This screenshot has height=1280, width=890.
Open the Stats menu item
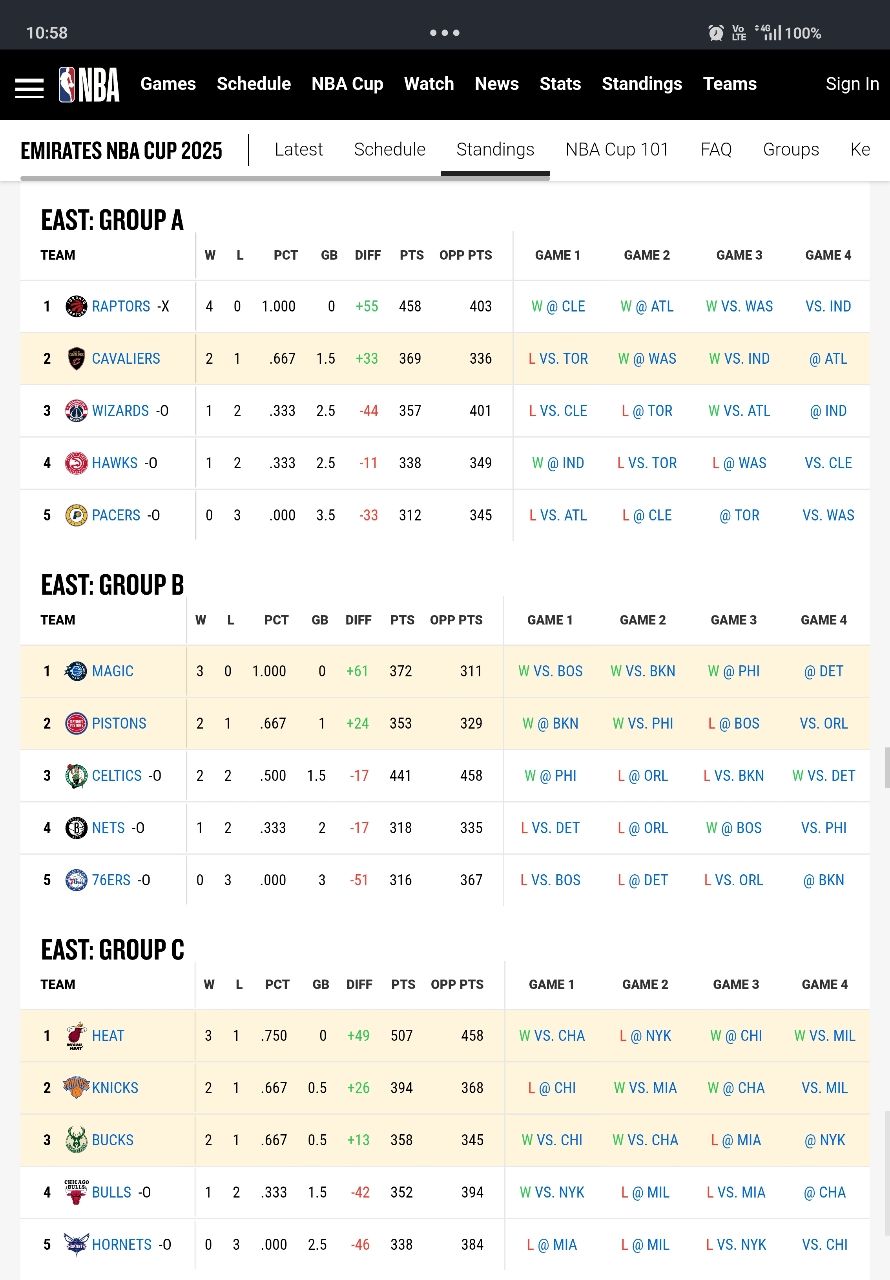click(x=560, y=84)
